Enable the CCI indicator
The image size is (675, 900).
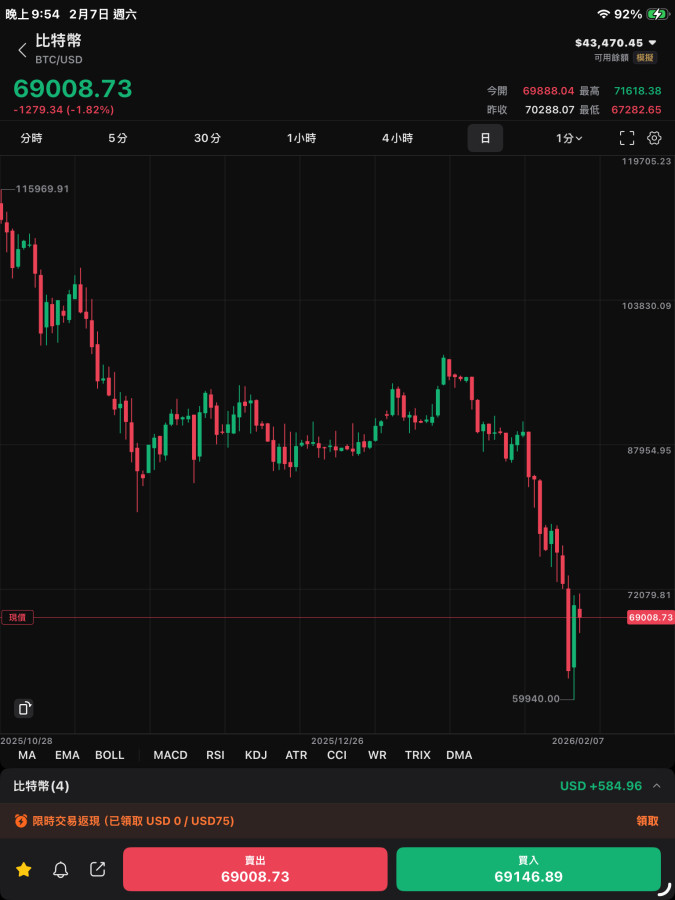(x=337, y=755)
